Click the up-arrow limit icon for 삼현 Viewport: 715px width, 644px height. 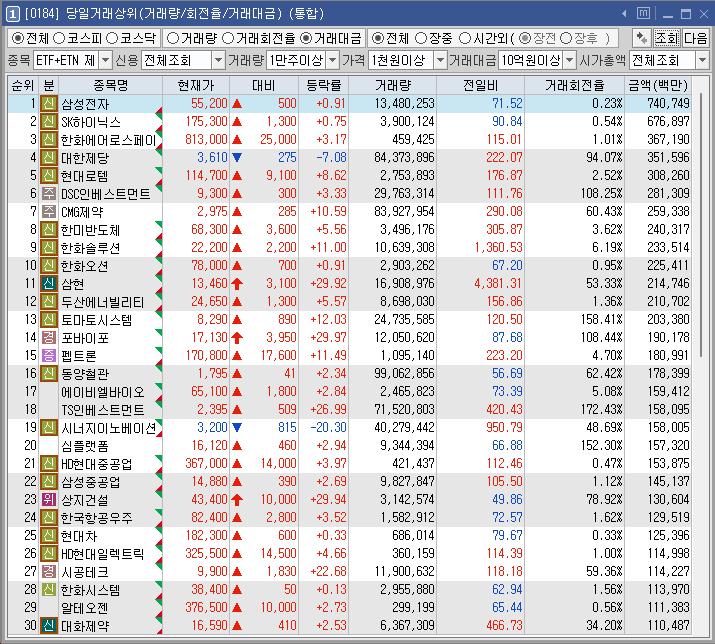coord(237,284)
